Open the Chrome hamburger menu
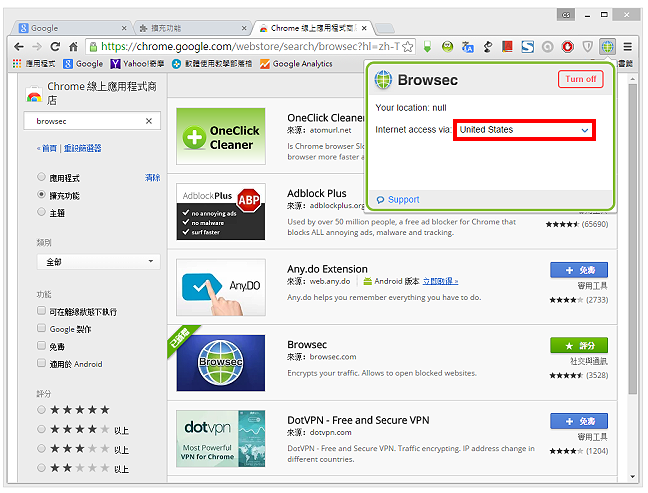Viewport: 648px width, 493px height. click(627, 47)
